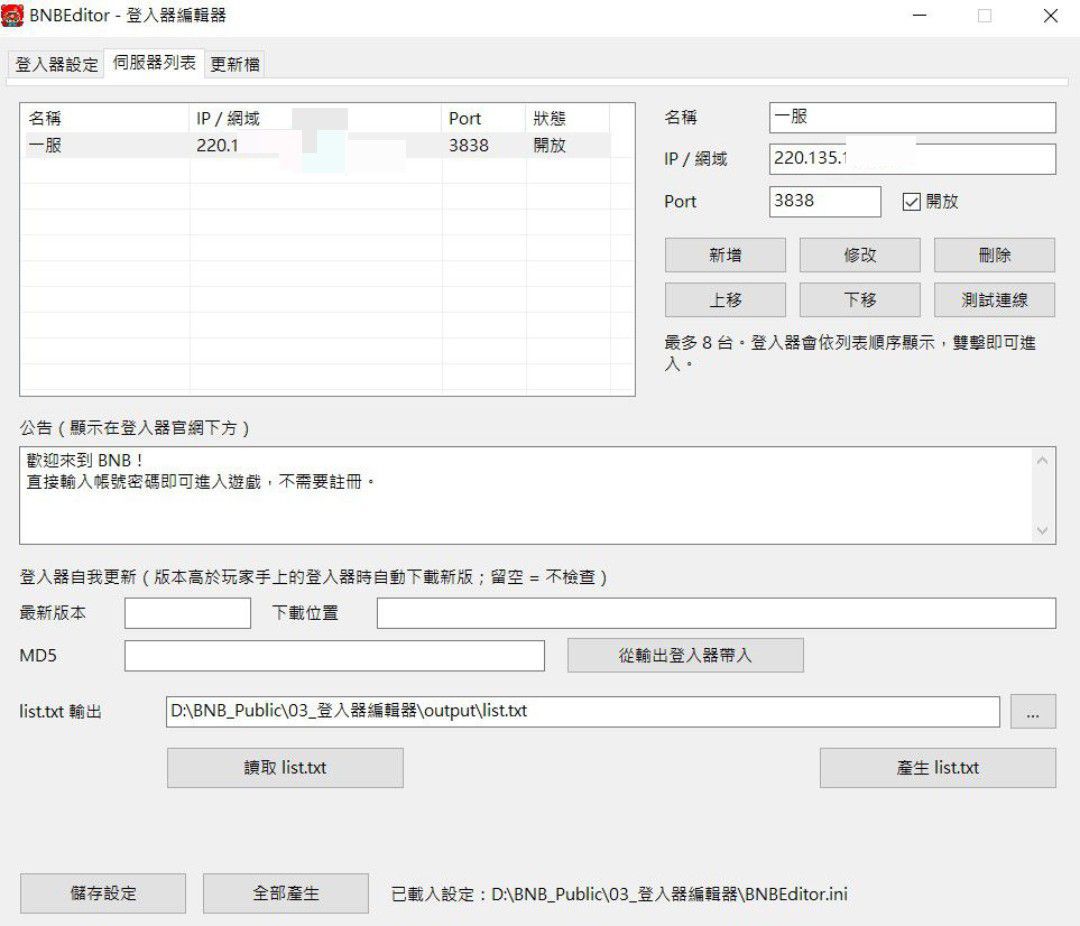Viewport: 1080px width, 926px height.
Task: Open the 更新檔 tab
Action: click(235, 65)
